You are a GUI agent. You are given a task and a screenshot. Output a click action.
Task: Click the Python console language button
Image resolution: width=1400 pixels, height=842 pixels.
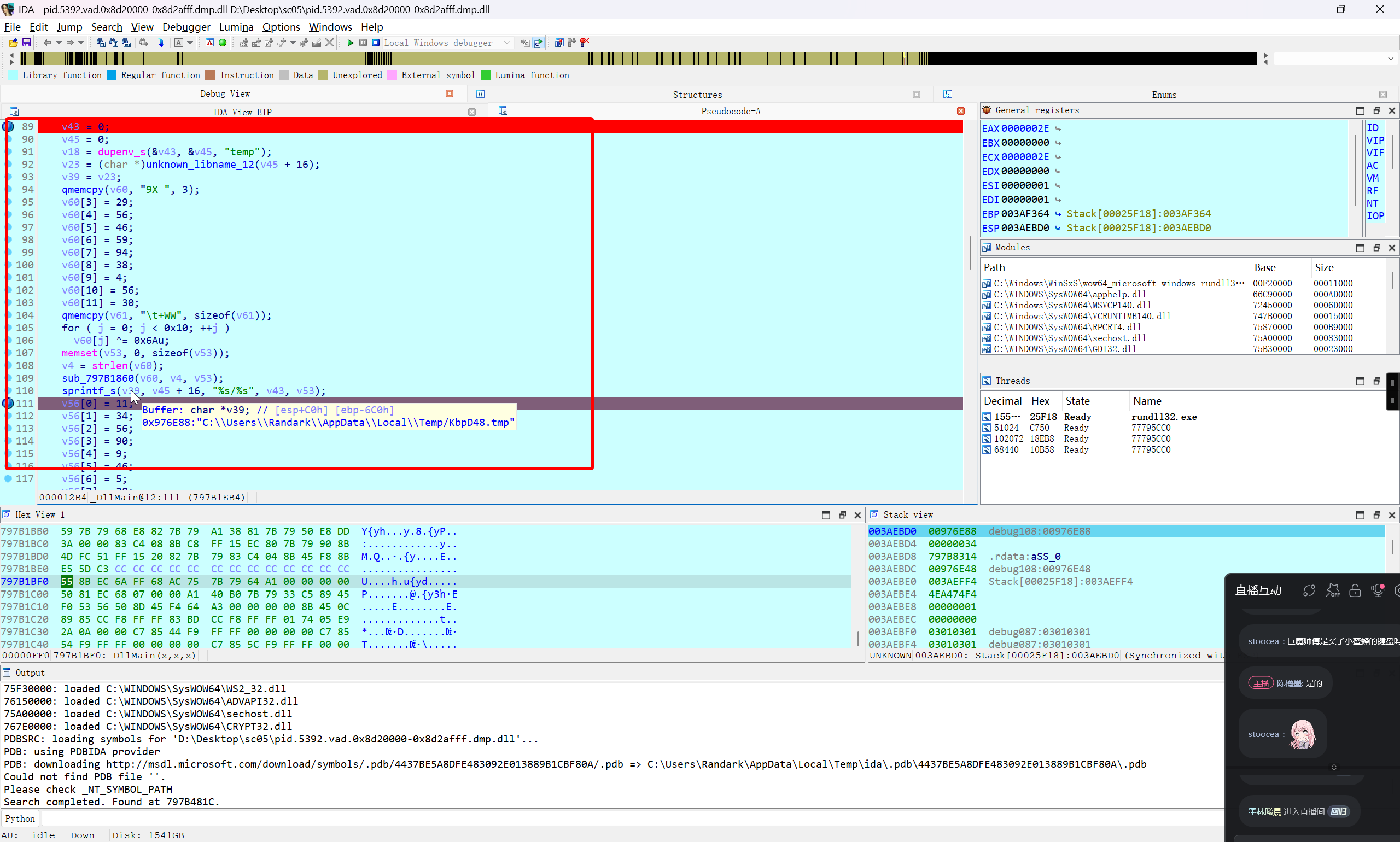click(x=20, y=818)
